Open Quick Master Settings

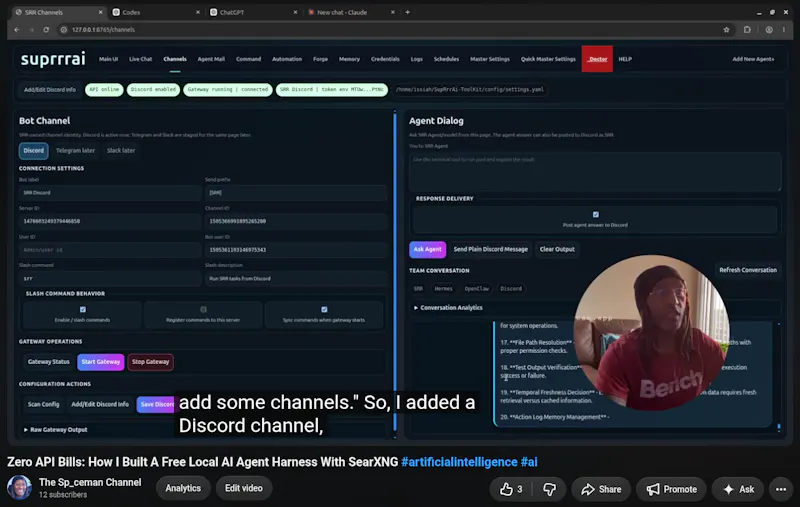(548, 59)
